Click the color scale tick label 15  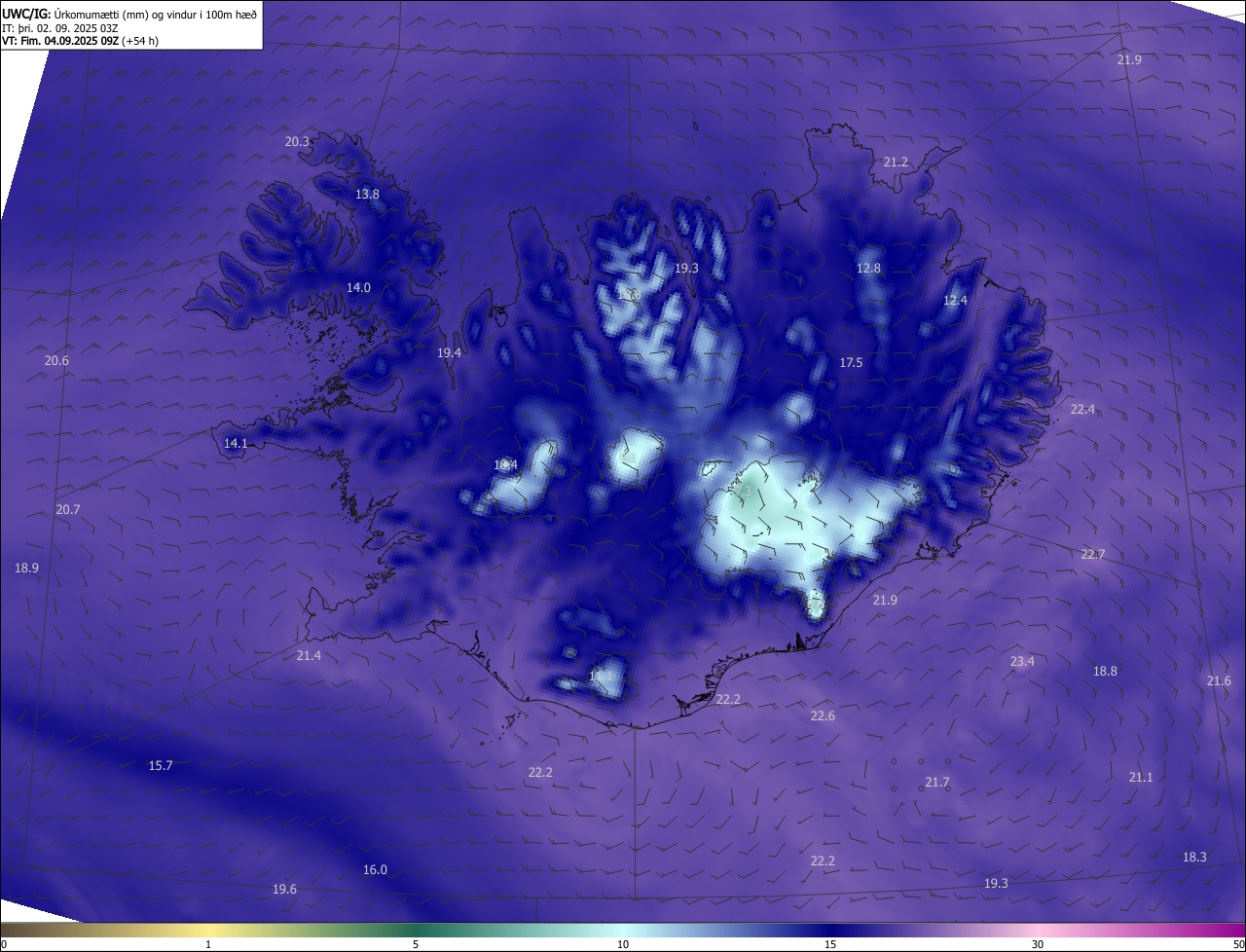point(830,944)
